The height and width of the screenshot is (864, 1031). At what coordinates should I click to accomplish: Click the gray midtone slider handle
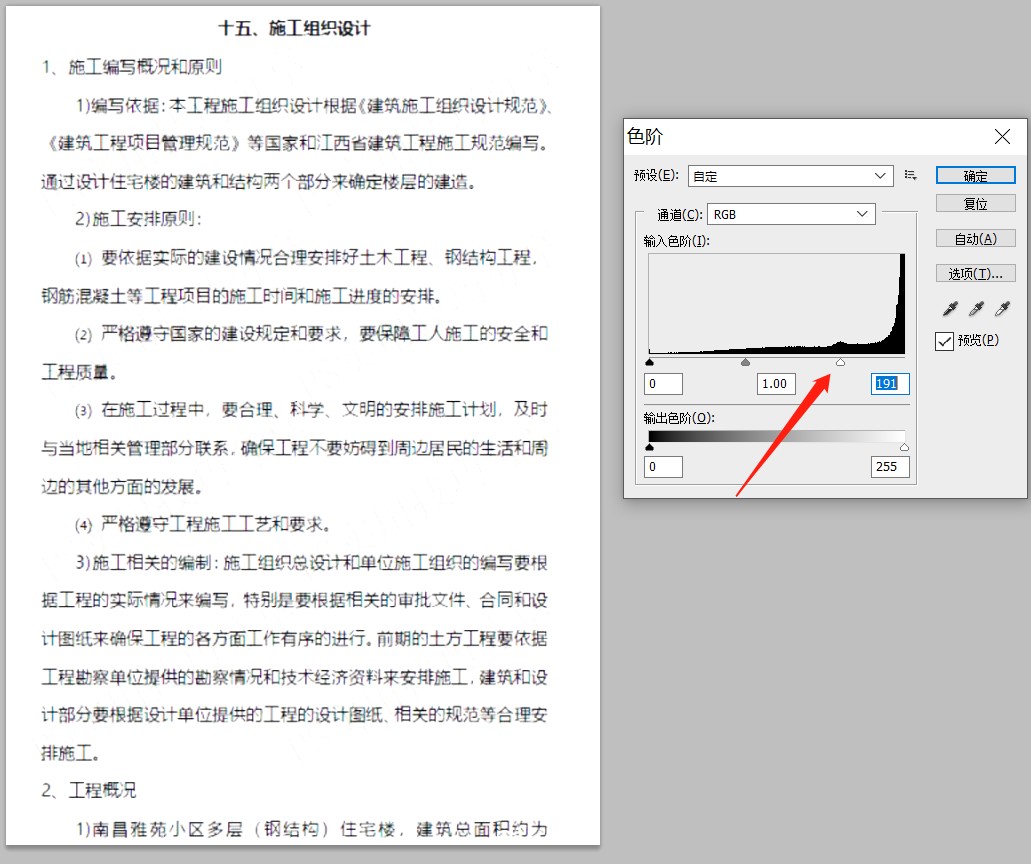click(x=746, y=362)
